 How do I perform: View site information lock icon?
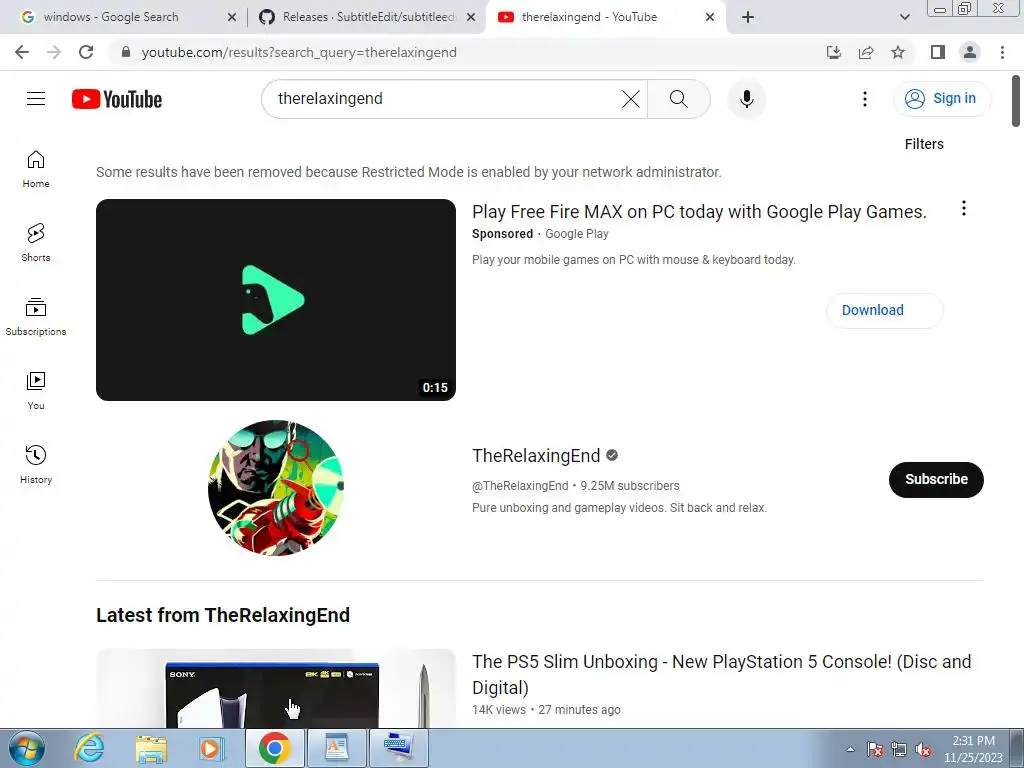coord(126,52)
